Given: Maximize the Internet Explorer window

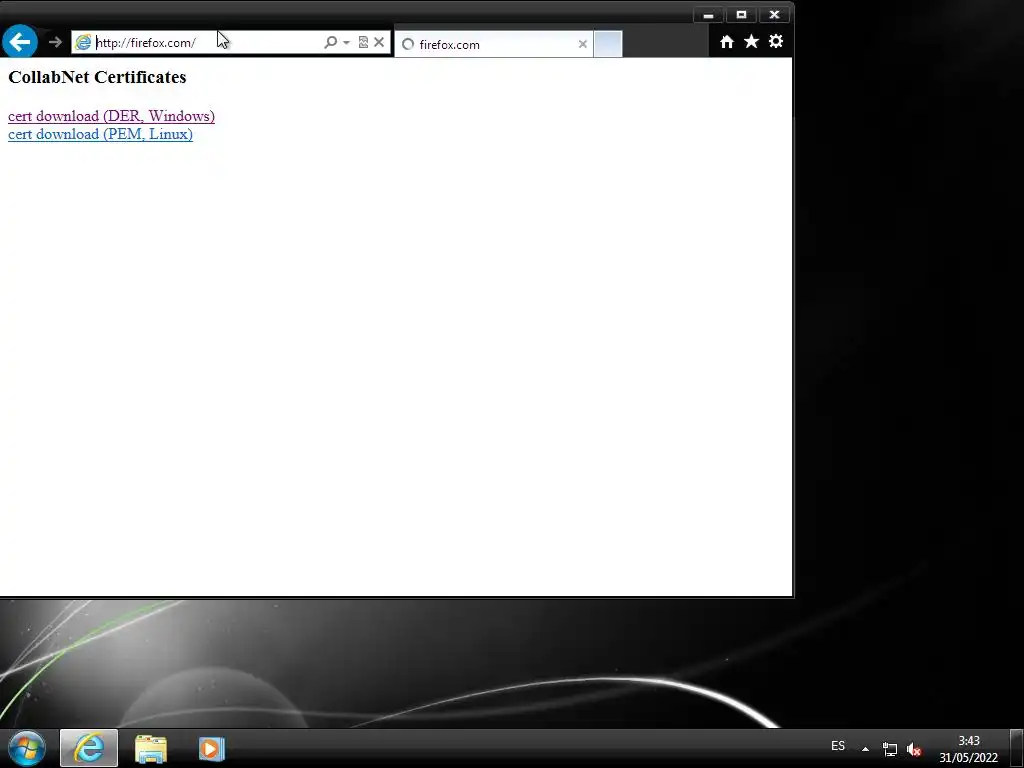Looking at the screenshot, I should [741, 15].
